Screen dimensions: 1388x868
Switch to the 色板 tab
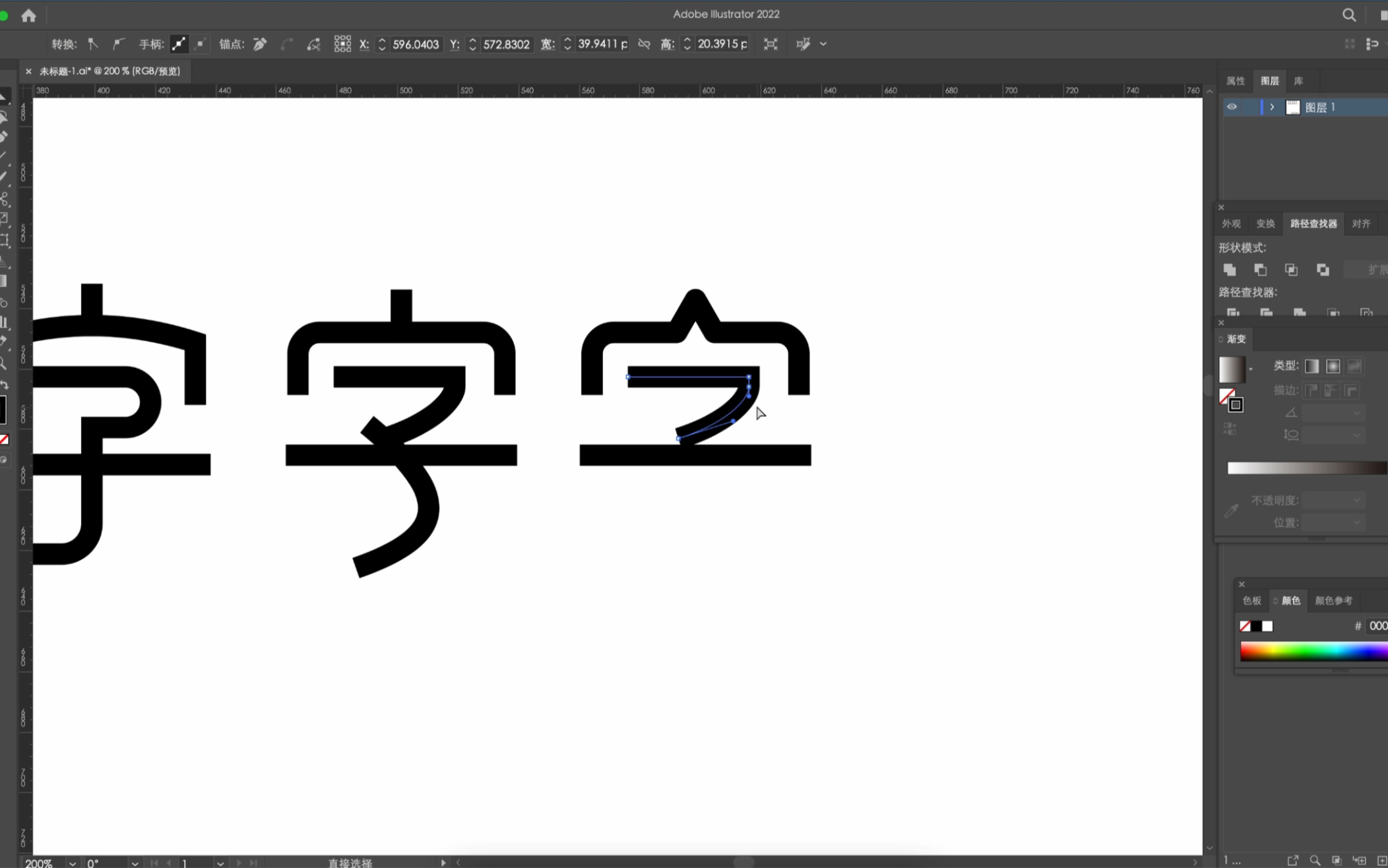click(x=1251, y=601)
